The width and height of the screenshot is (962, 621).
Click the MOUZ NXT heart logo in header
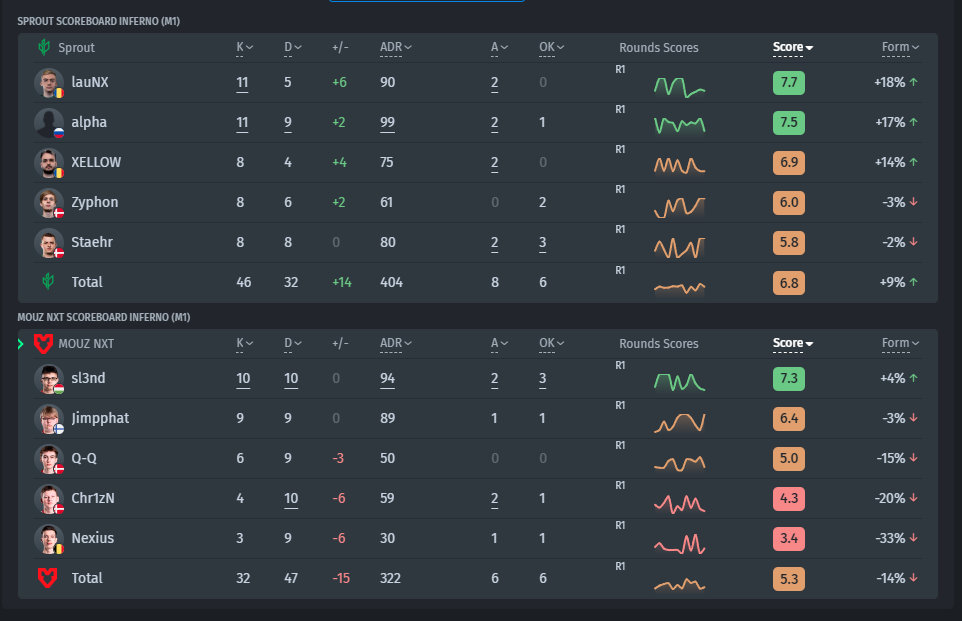click(43, 344)
